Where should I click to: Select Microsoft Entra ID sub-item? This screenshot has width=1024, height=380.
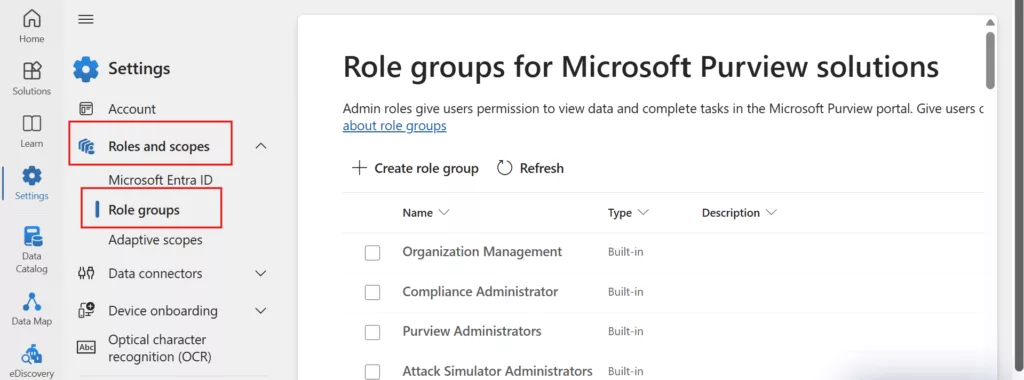pos(161,180)
